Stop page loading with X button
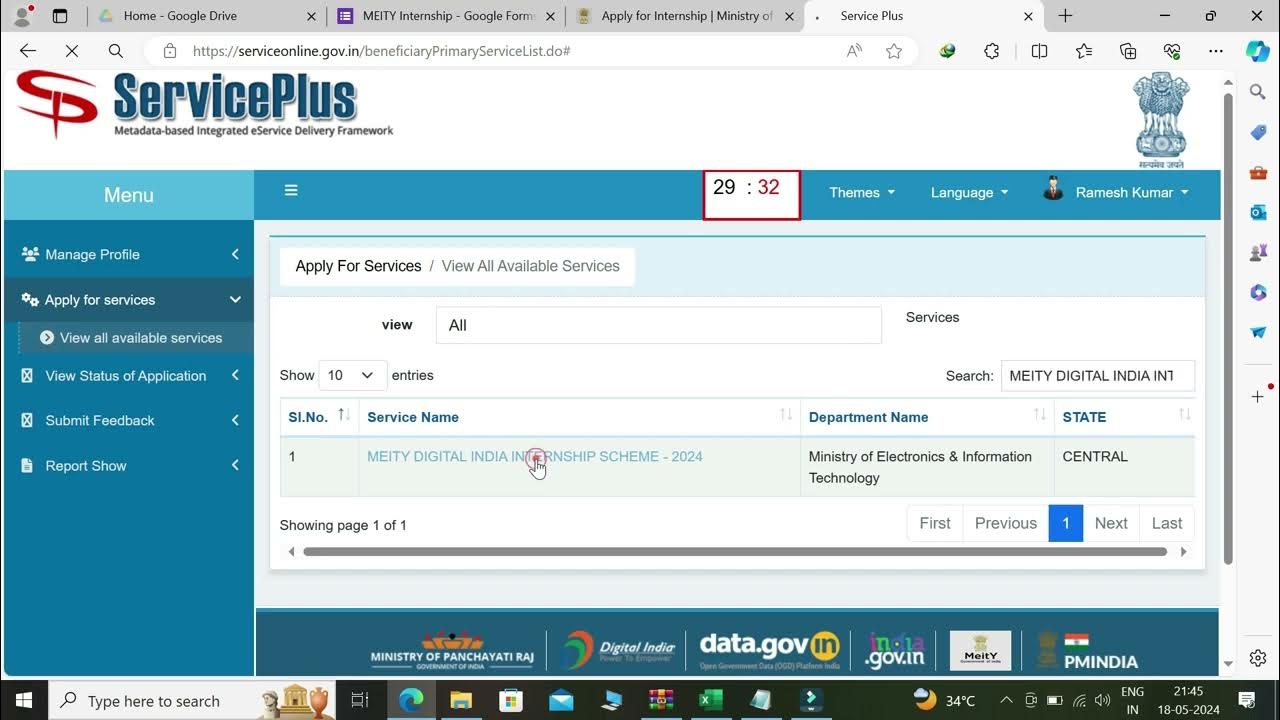The width and height of the screenshot is (1280, 720). (72, 51)
